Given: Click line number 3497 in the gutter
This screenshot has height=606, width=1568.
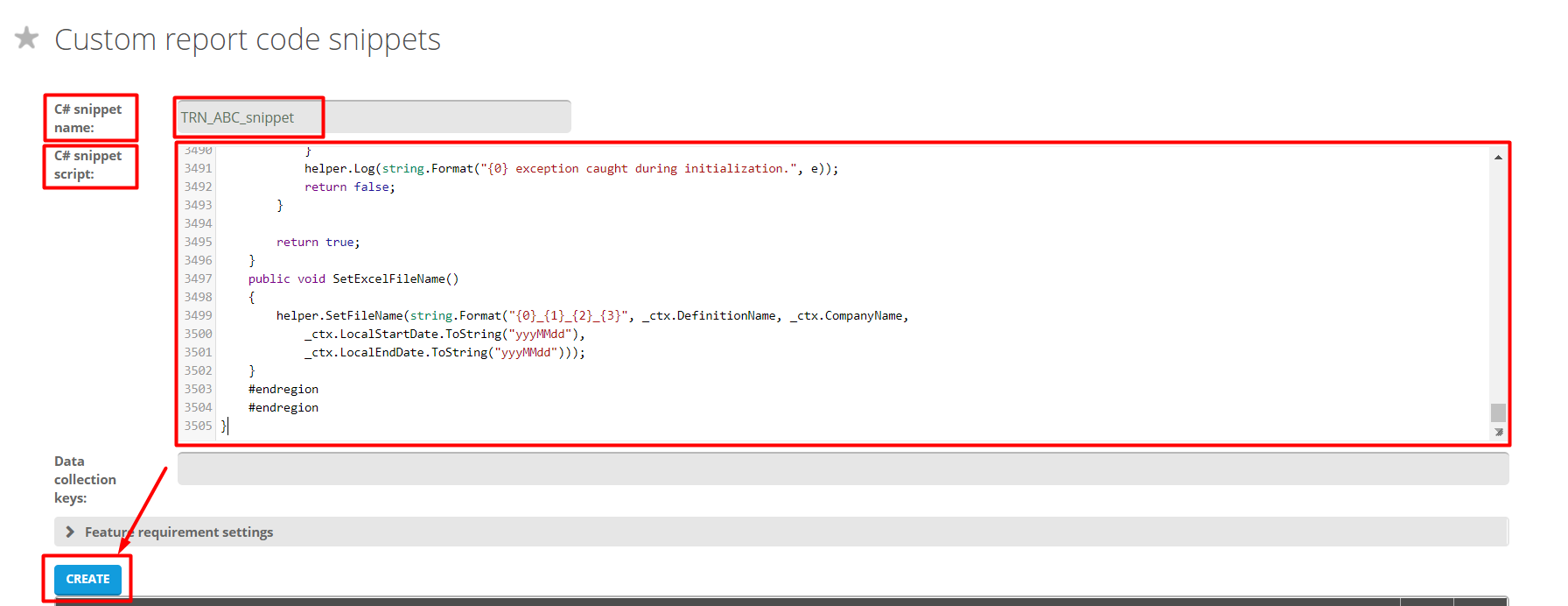Looking at the screenshot, I should [198, 278].
